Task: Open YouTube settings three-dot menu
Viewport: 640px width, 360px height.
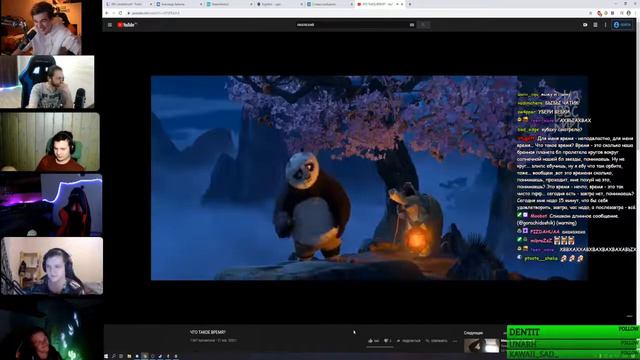Action: tap(605, 25)
